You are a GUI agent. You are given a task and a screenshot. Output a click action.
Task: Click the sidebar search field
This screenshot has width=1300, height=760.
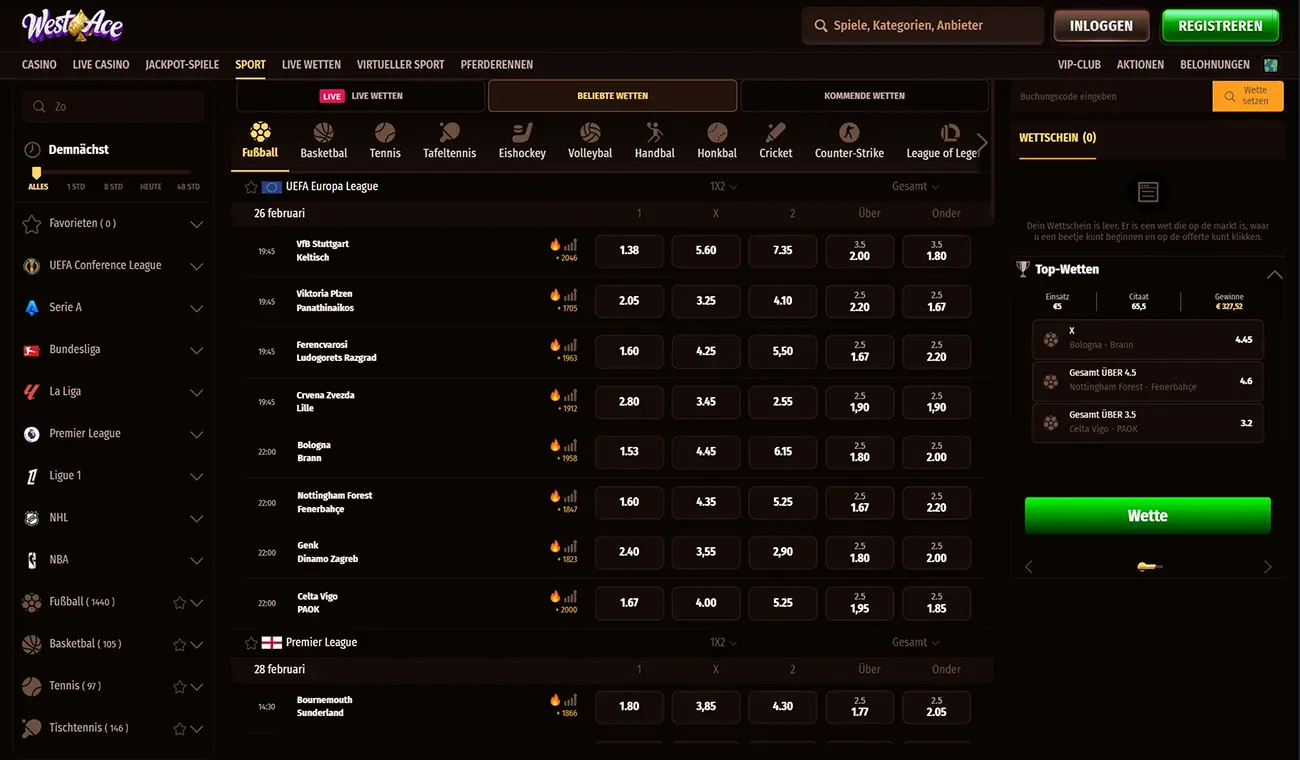coord(113,106)
